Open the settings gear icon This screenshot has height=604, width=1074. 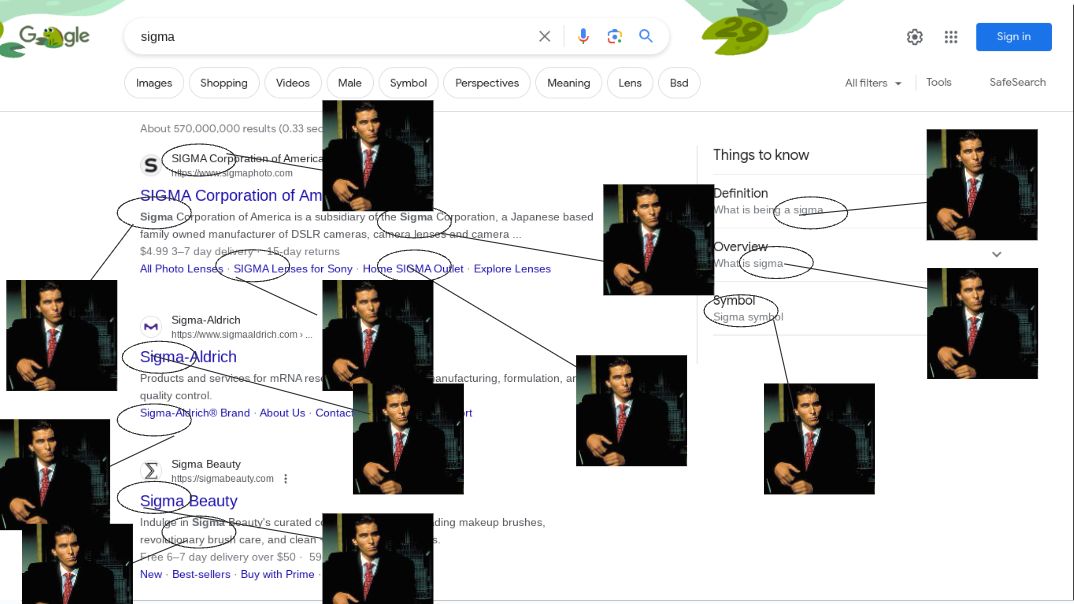pyautogui.click(x=914, y=37)
